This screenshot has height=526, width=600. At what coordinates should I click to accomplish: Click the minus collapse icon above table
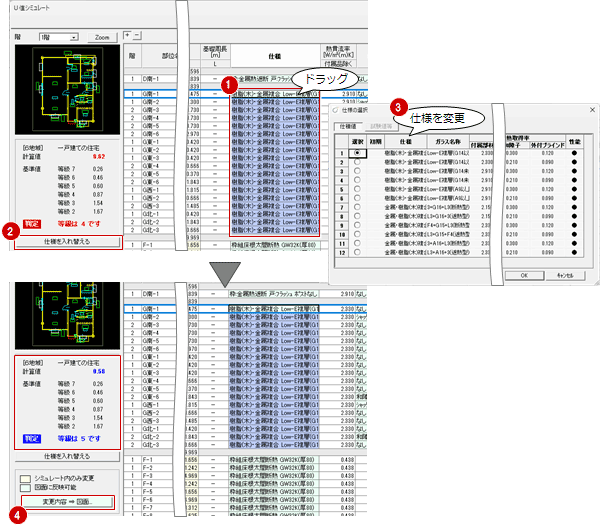click(138, 35)
